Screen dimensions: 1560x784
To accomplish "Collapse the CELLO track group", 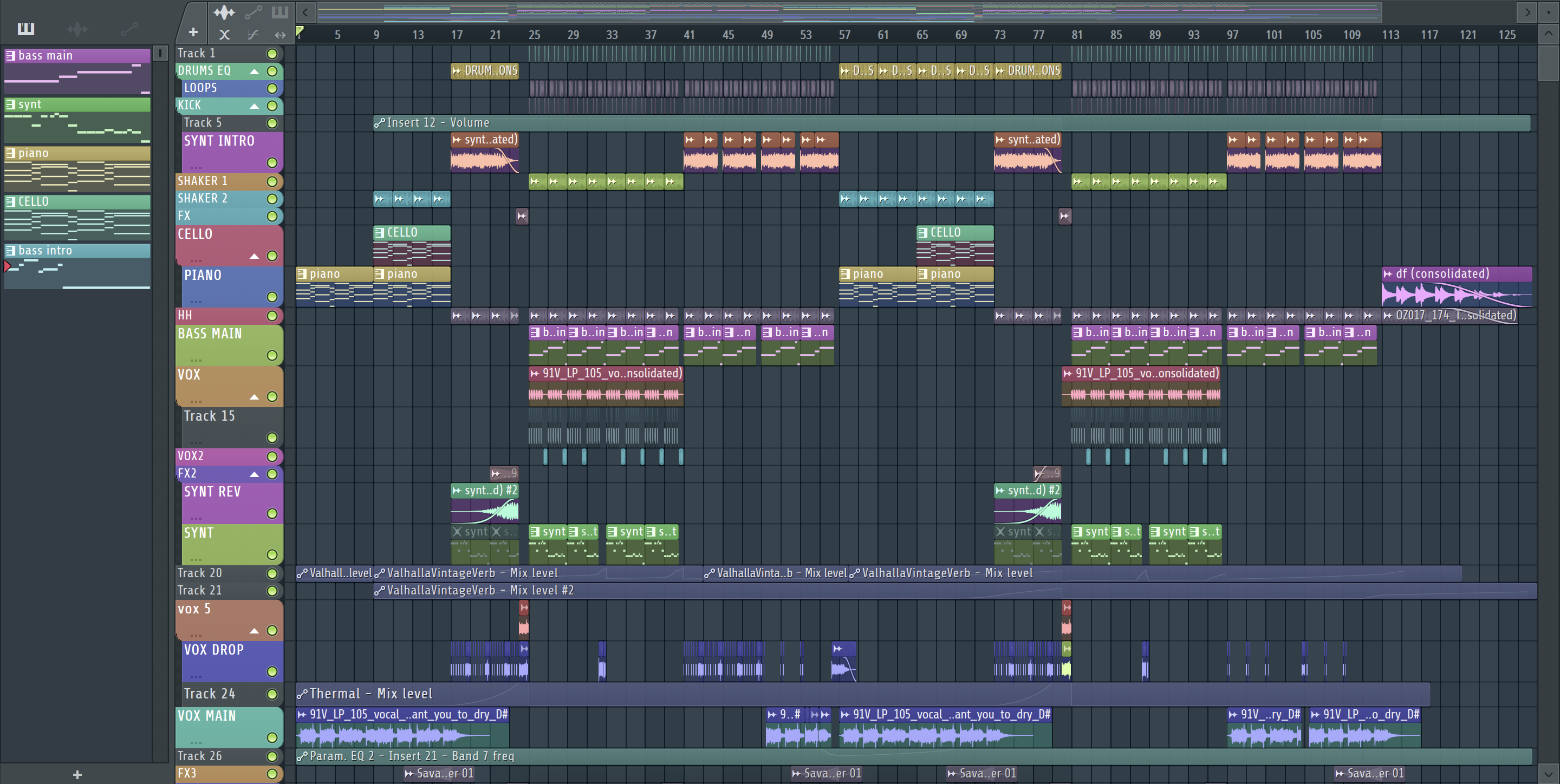I will 255,256.
